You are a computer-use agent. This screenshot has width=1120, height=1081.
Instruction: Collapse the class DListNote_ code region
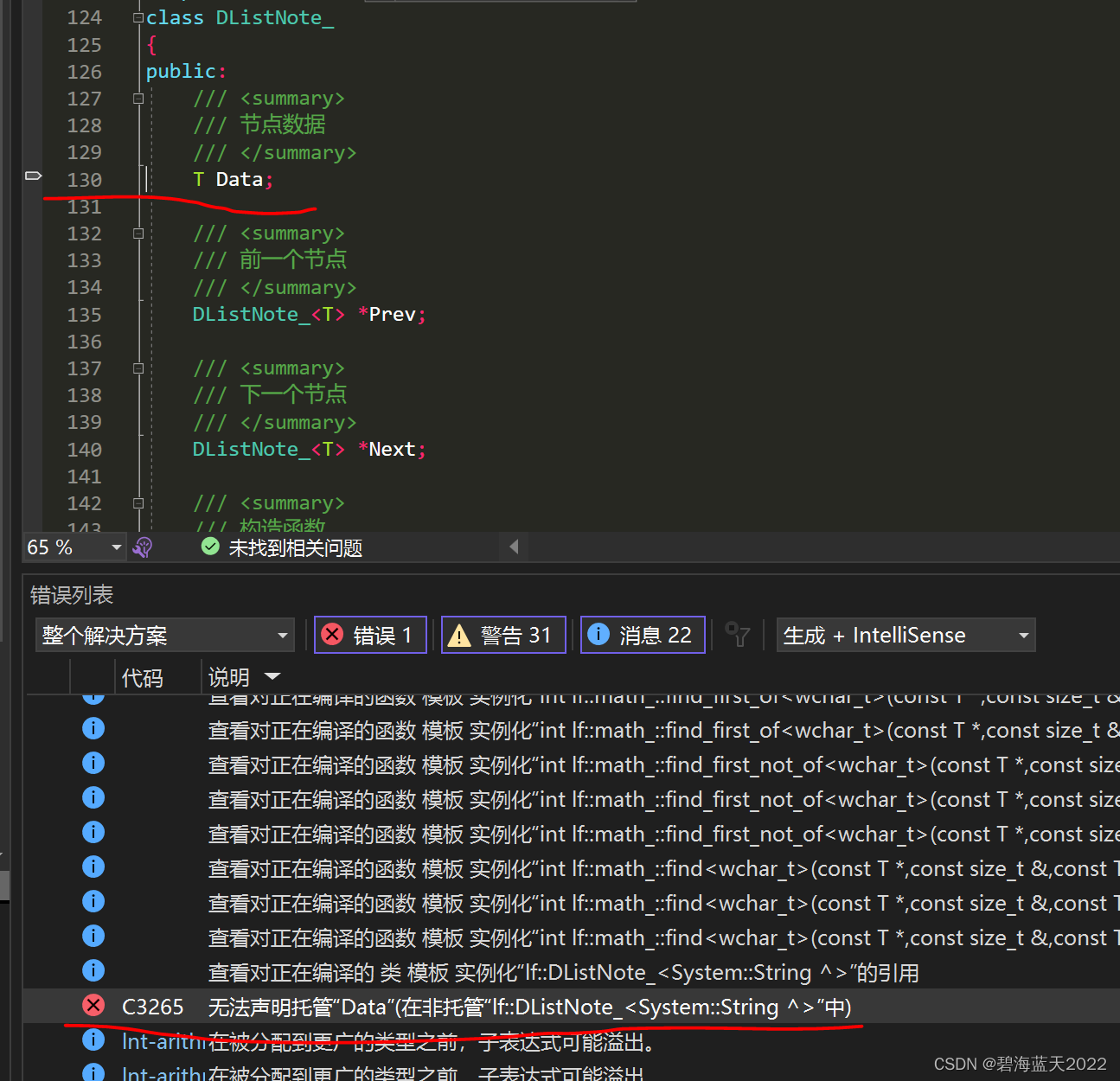[x=138, y=16]
